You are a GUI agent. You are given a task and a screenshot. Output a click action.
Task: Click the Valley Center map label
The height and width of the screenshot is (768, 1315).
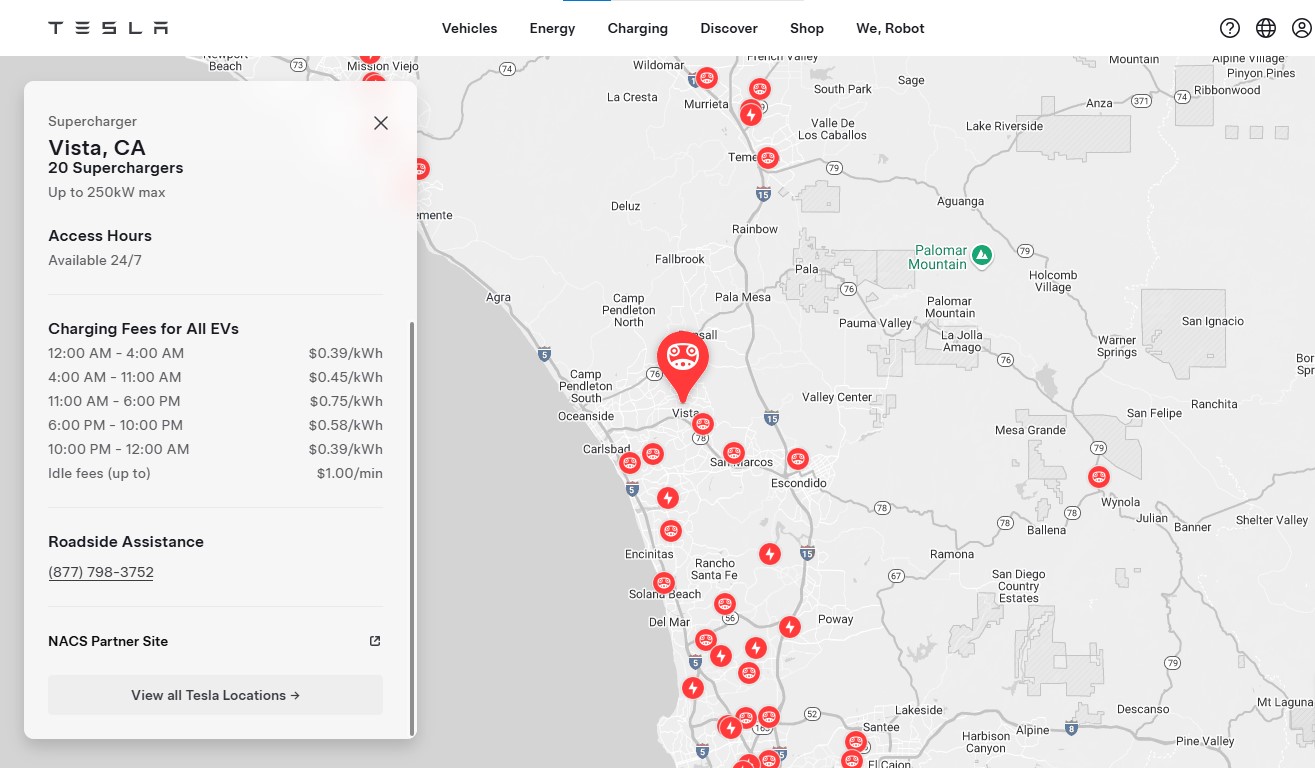pyautogui.click(x=838, y=397)
